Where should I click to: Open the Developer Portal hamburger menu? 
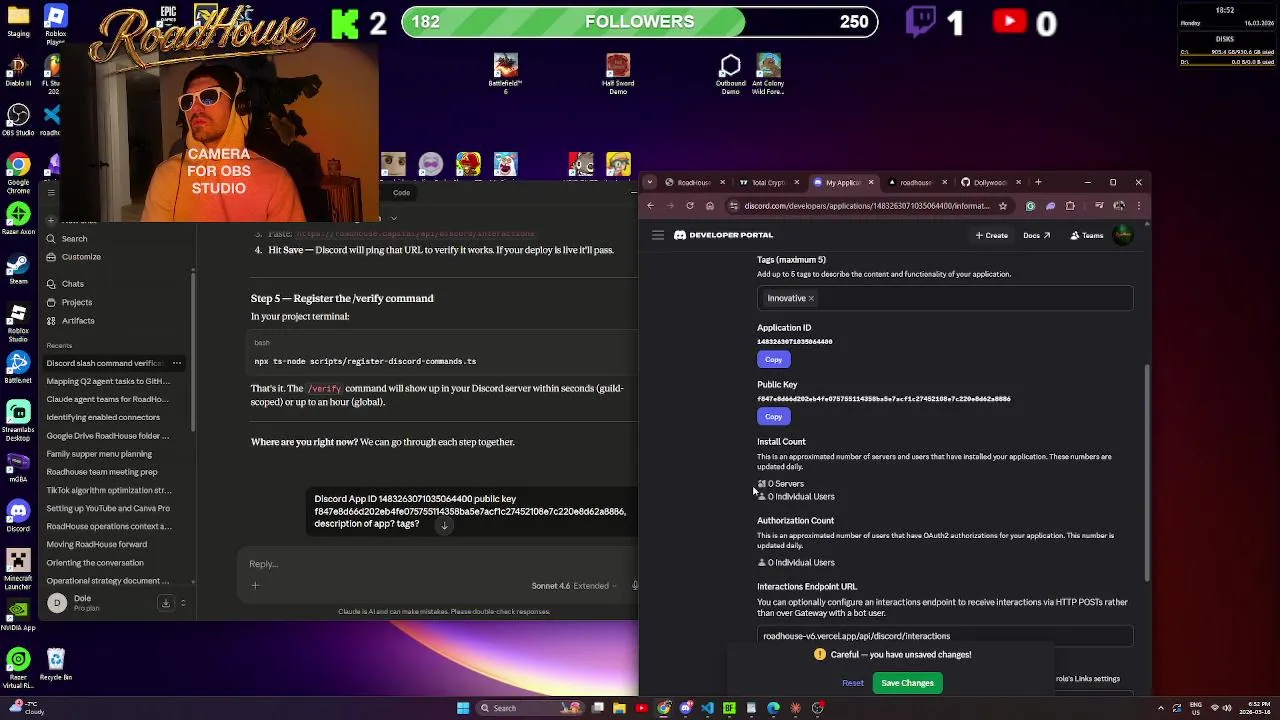658,235
